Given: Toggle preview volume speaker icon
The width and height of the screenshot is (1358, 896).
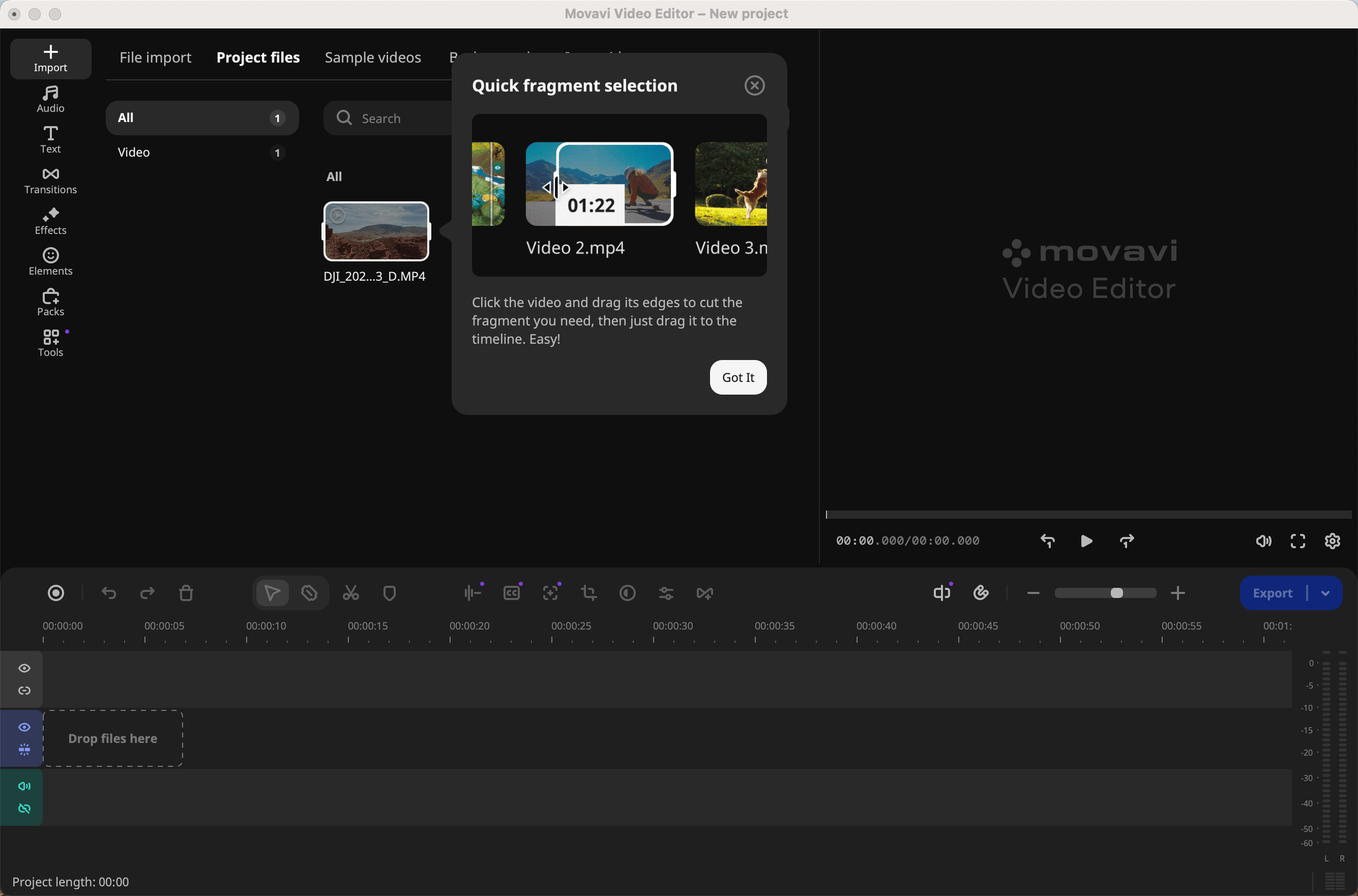Looking at the screenshot, I should coord(1263,541).
